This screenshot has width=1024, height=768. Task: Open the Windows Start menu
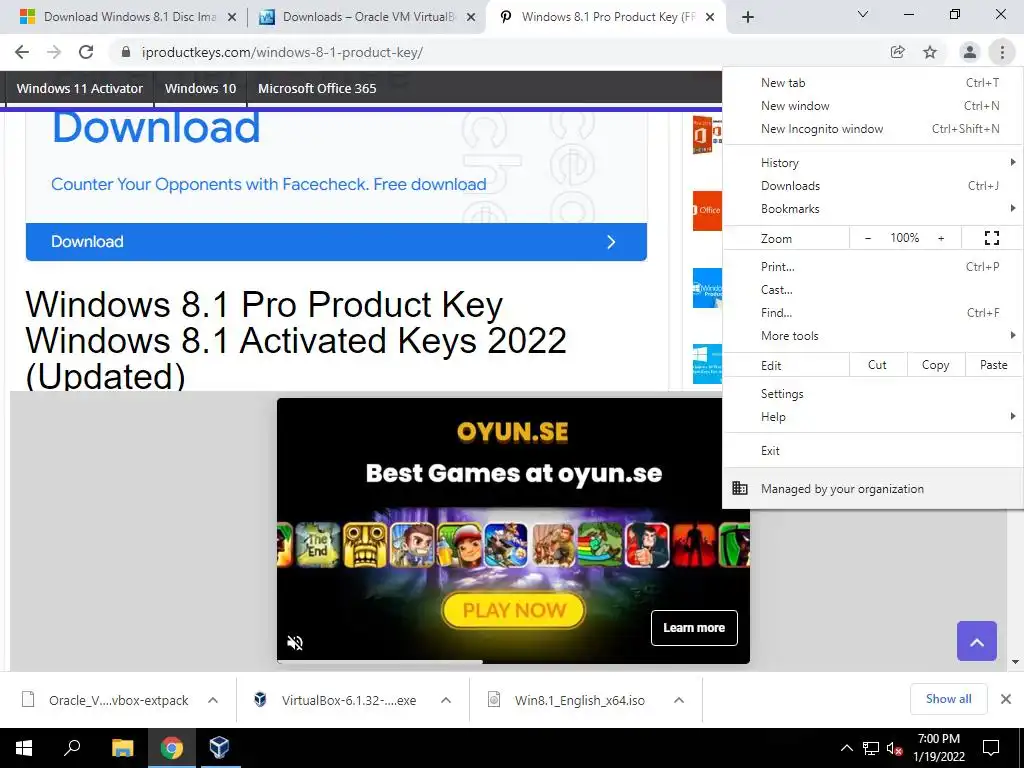tap(24, 748)
